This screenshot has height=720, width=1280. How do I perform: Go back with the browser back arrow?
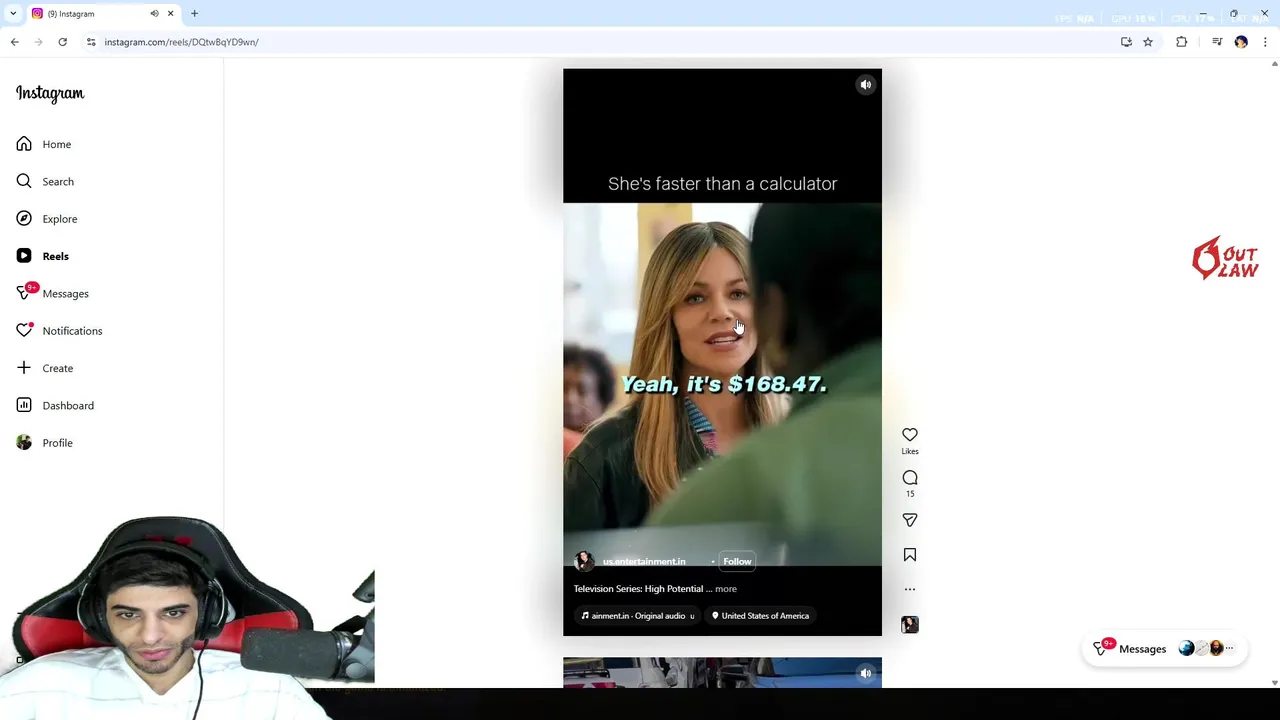coord(14,42)
